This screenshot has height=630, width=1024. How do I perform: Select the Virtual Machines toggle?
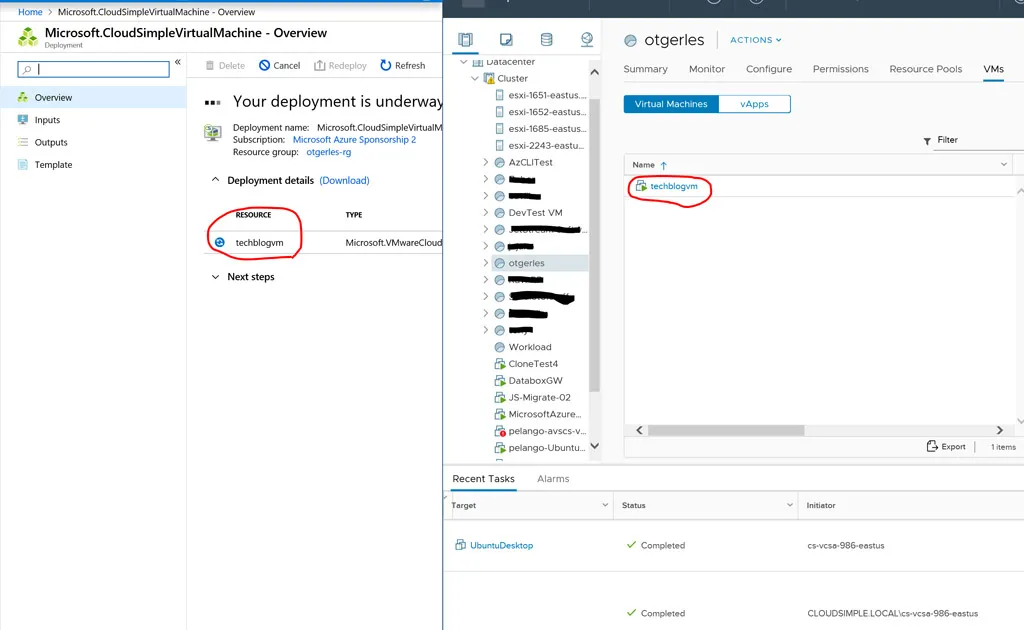click(x=671, y=104)
